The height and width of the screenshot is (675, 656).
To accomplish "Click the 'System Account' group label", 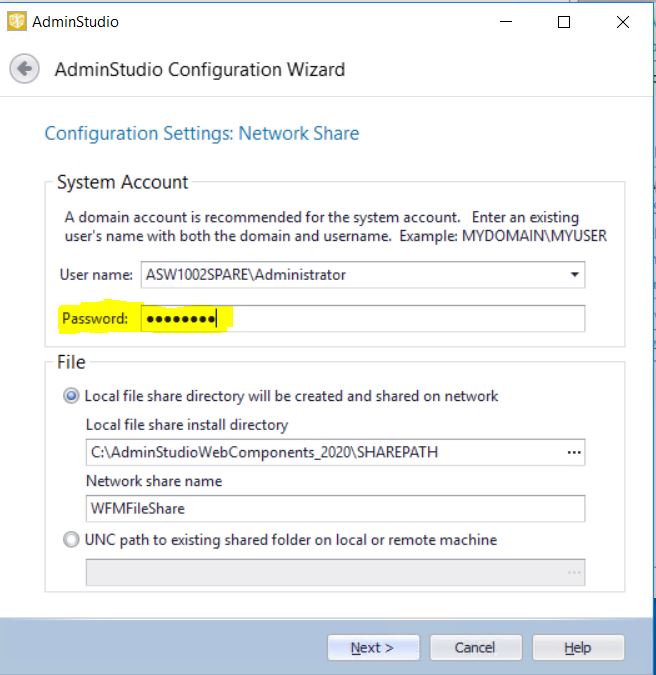I will pyautogui.click(x=123, y=182).
